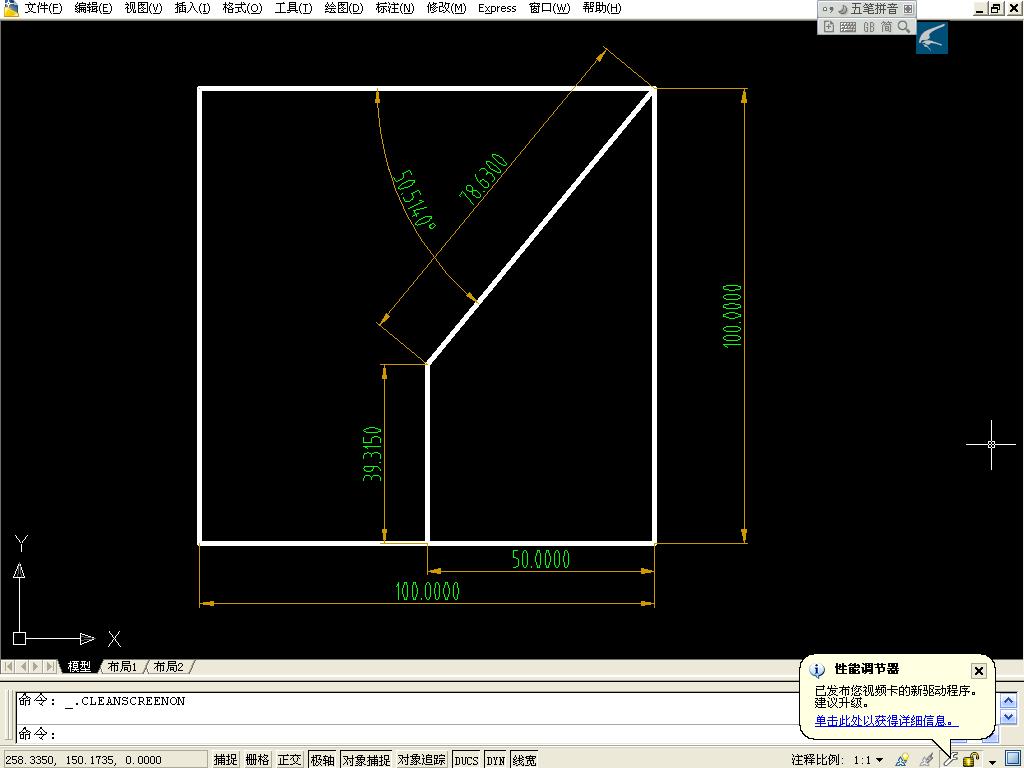Click the IME 简 simplified button

coord(886,27)
